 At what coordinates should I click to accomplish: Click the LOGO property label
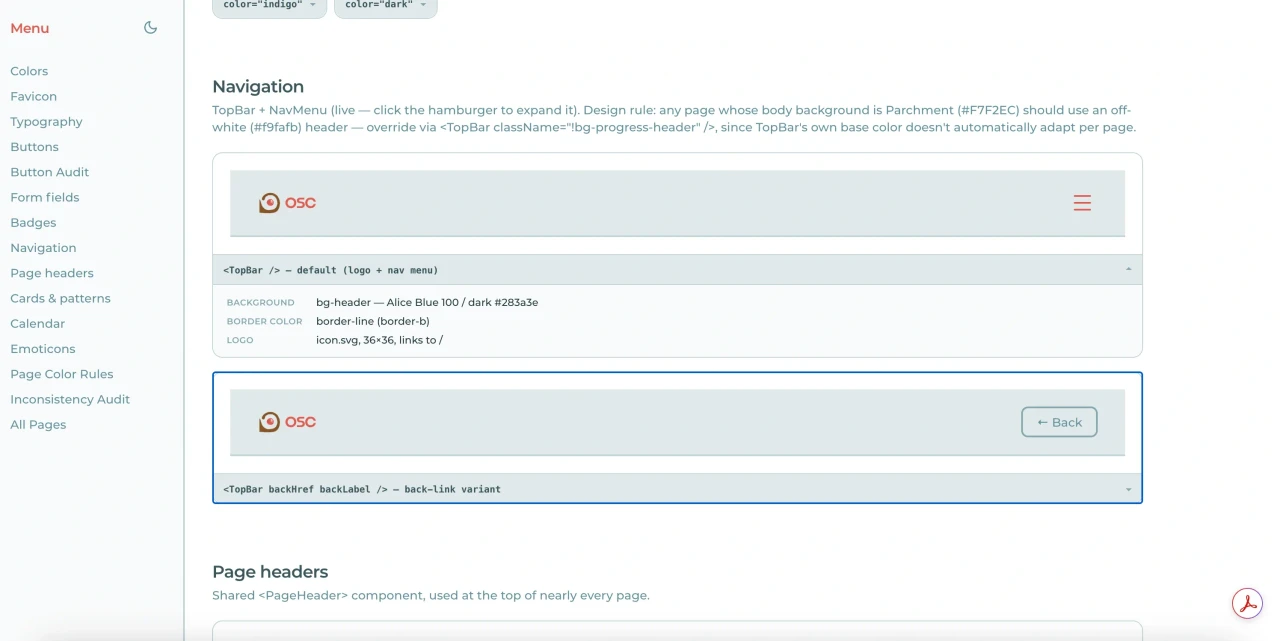(240, 340)
